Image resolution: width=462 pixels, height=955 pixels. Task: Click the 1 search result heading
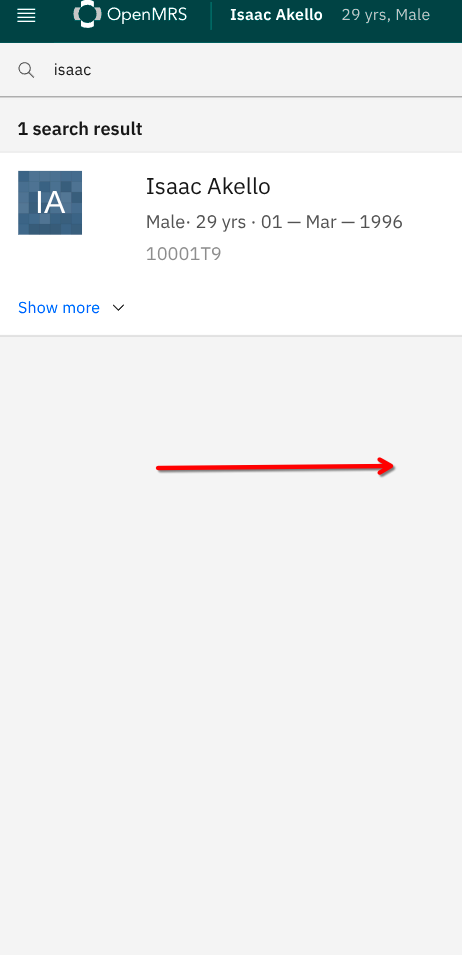(x=80, y=129)
